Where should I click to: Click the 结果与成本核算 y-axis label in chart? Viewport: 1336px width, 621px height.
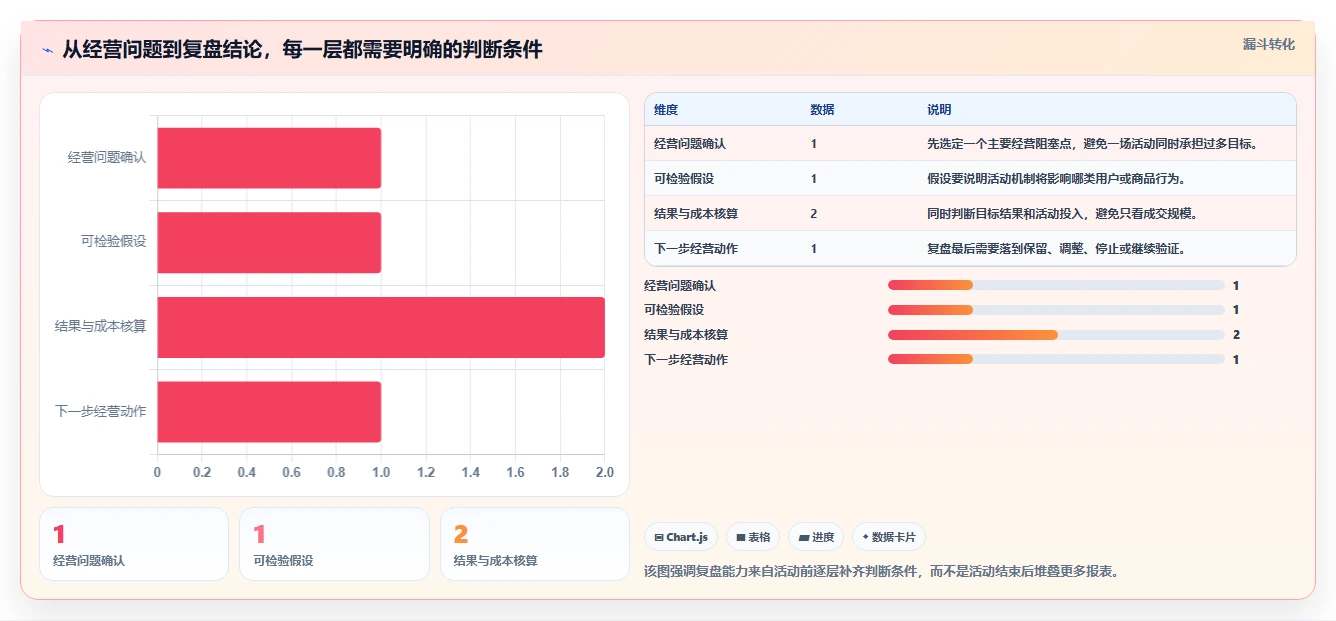(101, 327)
